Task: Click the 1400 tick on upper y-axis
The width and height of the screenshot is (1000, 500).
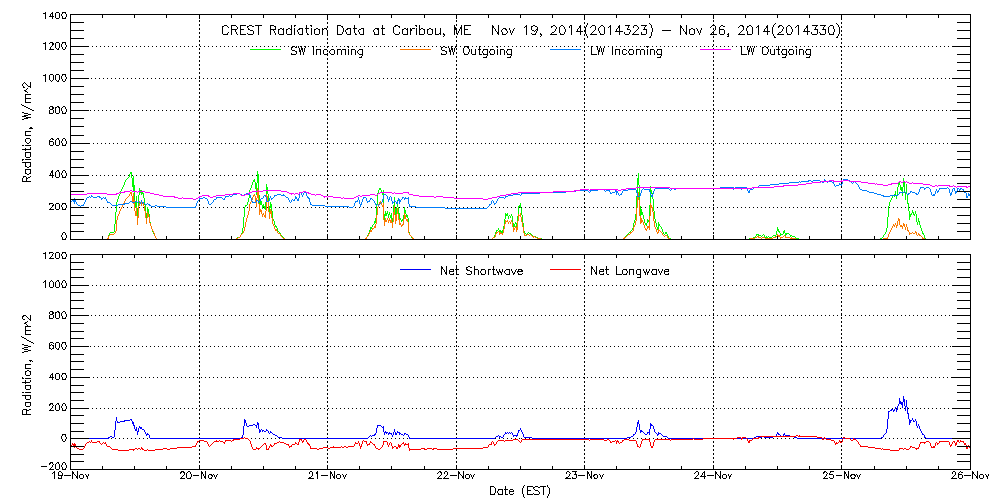Action: coord(54,17)
